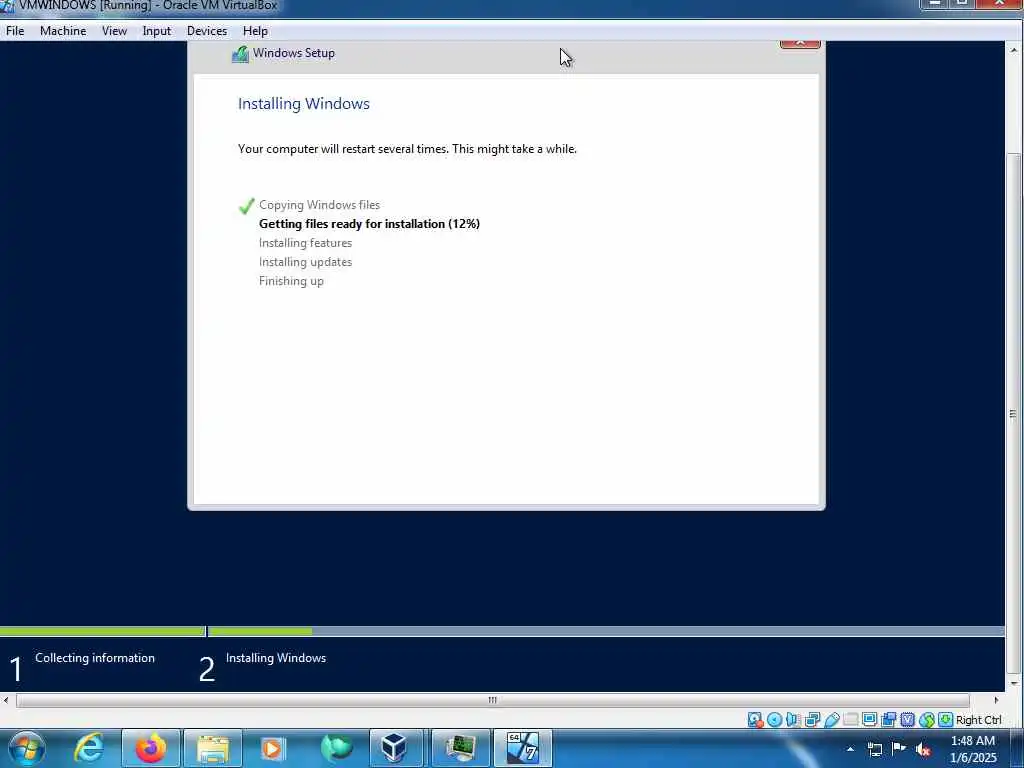The height and width of the screenshot is (768, 1024).
Task: Click the display settings status icon
Action: click(x=869, y=720)
